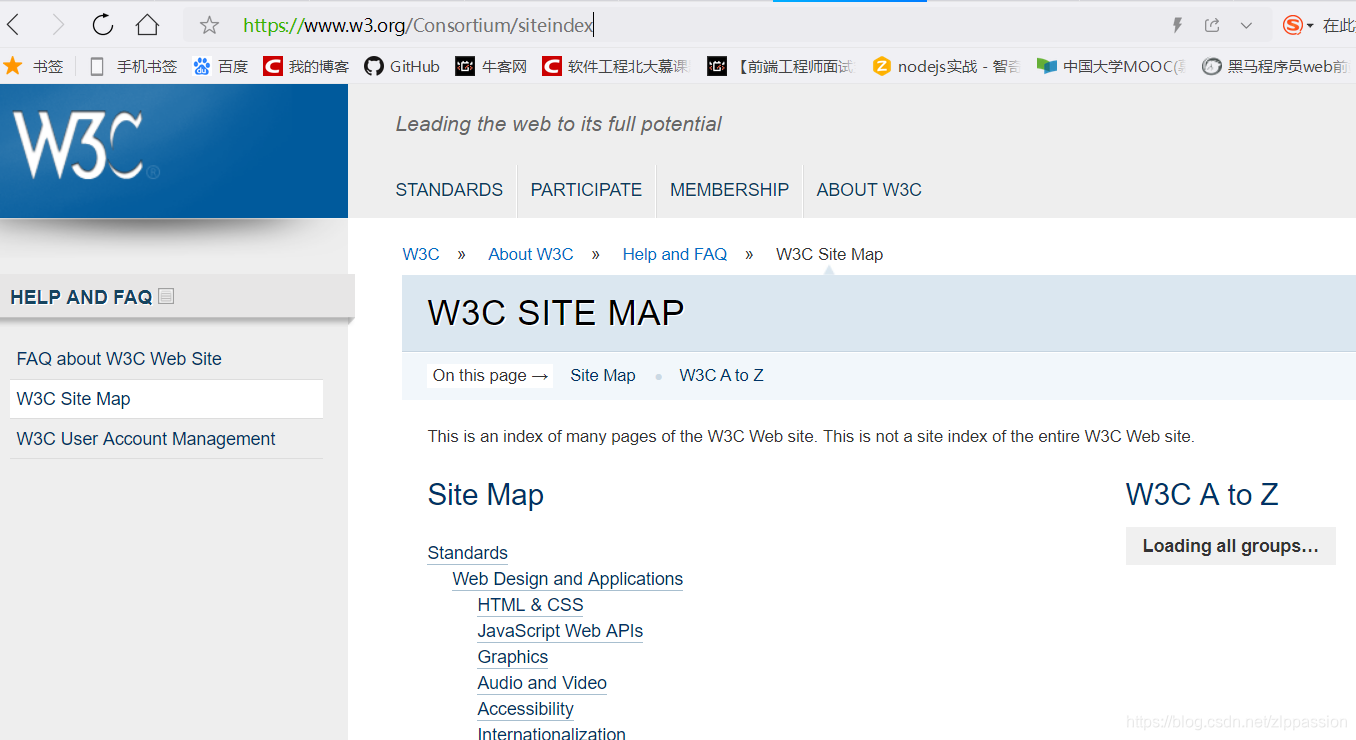
Task: Click the W3C SITE MAP page title
Action: pos(556,313)
